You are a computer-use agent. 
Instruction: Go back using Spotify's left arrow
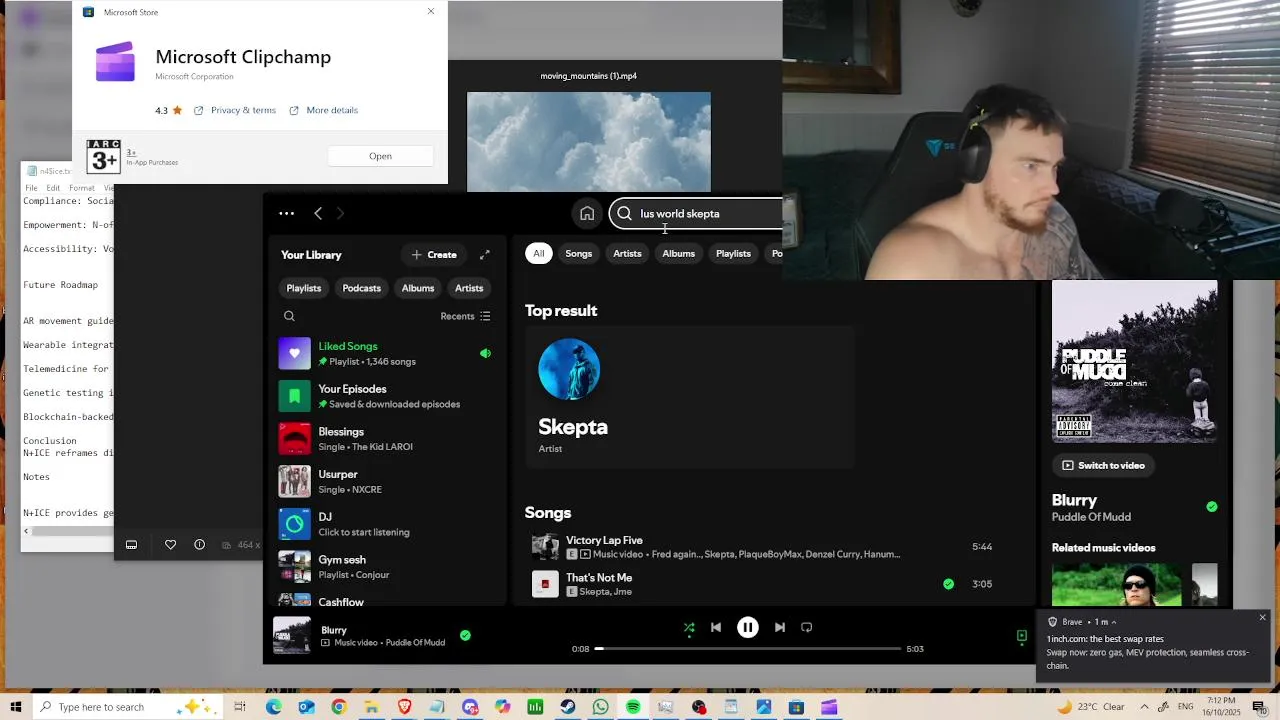click(318, 213)
